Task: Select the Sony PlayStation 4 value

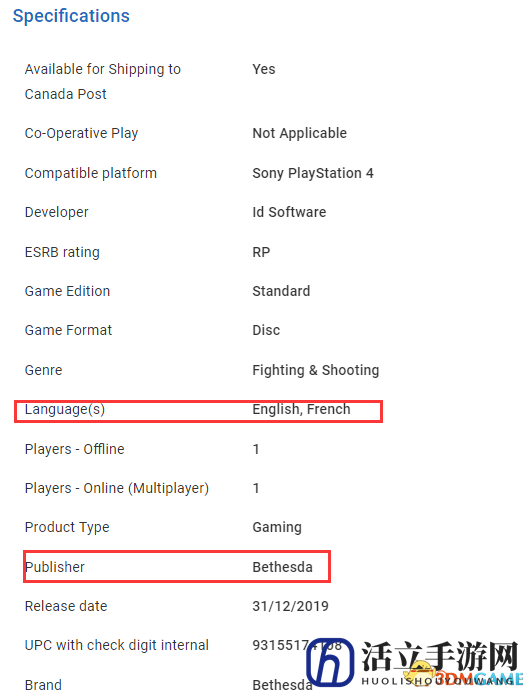Action: tap(313, 173)
